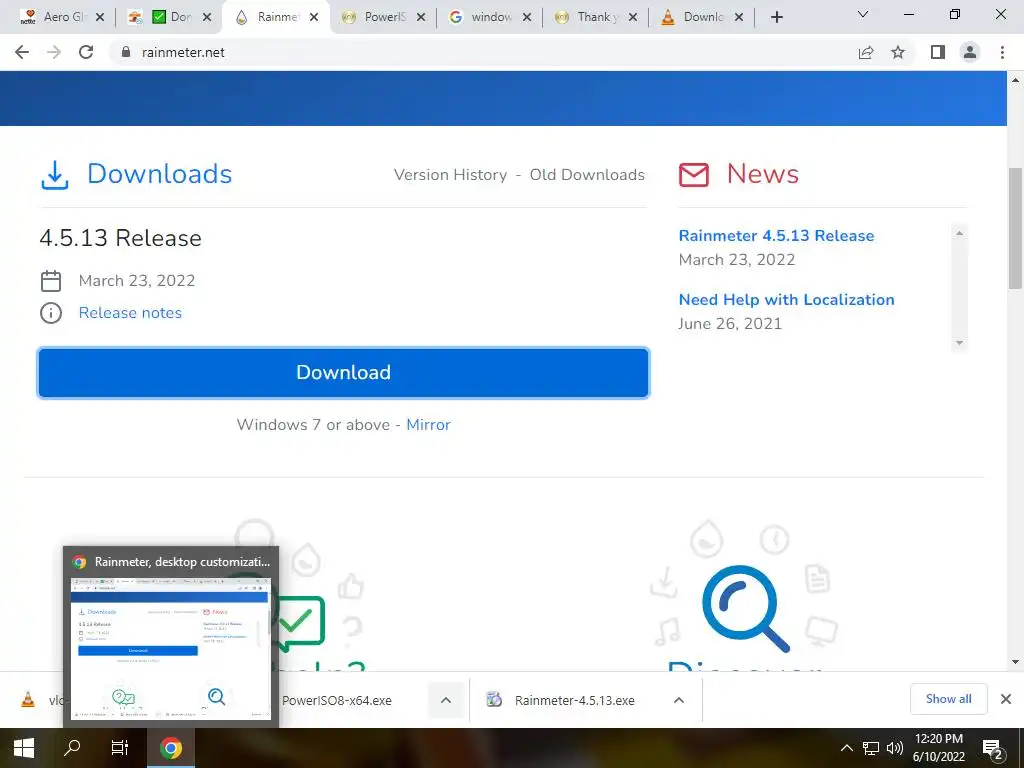The image size is (1024, 768).
Task: Open the Mirror download link
Action: click(x=428, y=424)
